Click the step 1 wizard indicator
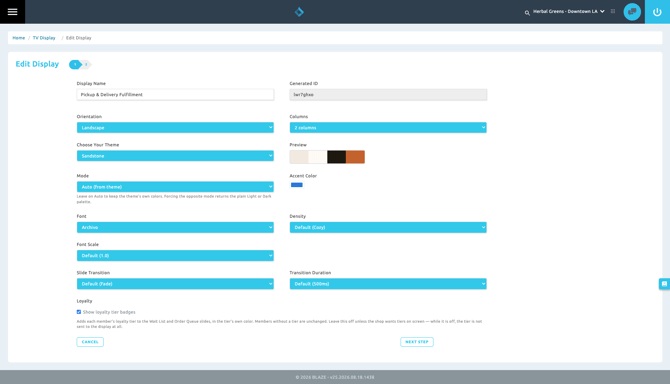Screen dimensions: 670x384 75,64
